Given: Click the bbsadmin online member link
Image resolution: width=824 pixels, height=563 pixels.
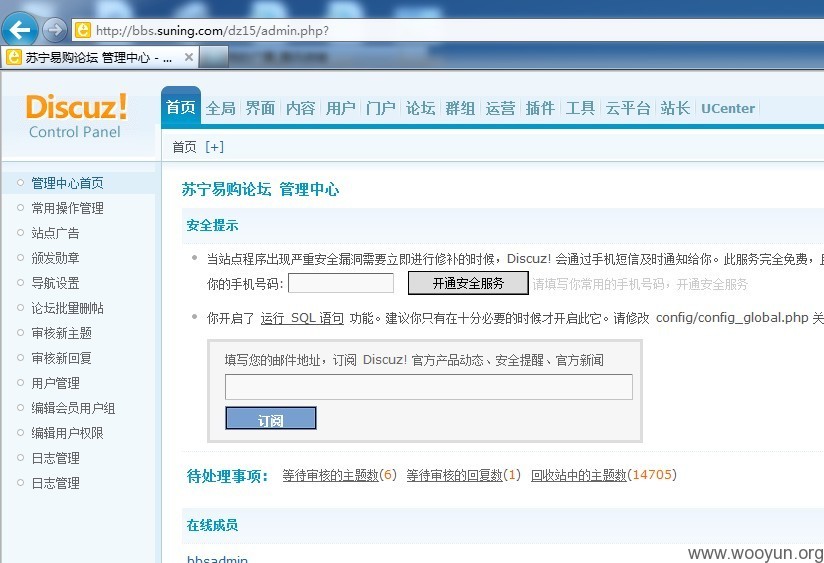Looking at the screenshot, I should point(217,558).
